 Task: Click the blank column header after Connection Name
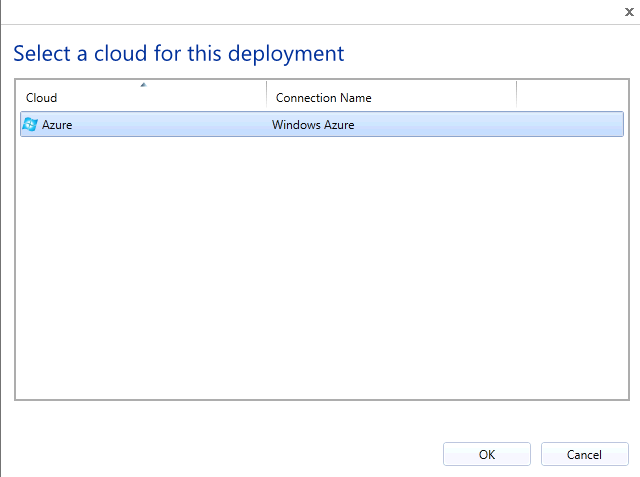[572, 96]
